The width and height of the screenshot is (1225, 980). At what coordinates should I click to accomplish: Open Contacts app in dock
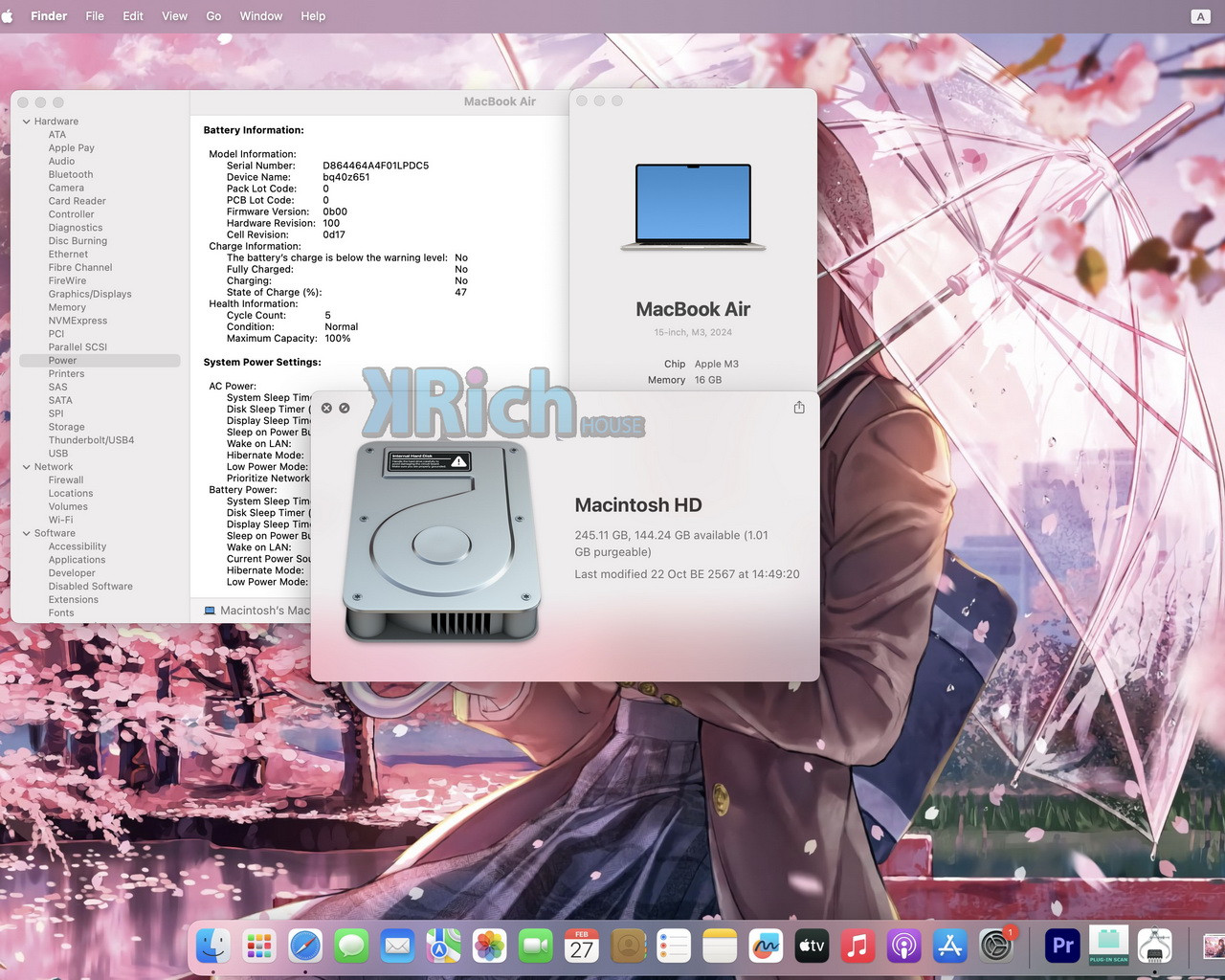tap(628, 947)
